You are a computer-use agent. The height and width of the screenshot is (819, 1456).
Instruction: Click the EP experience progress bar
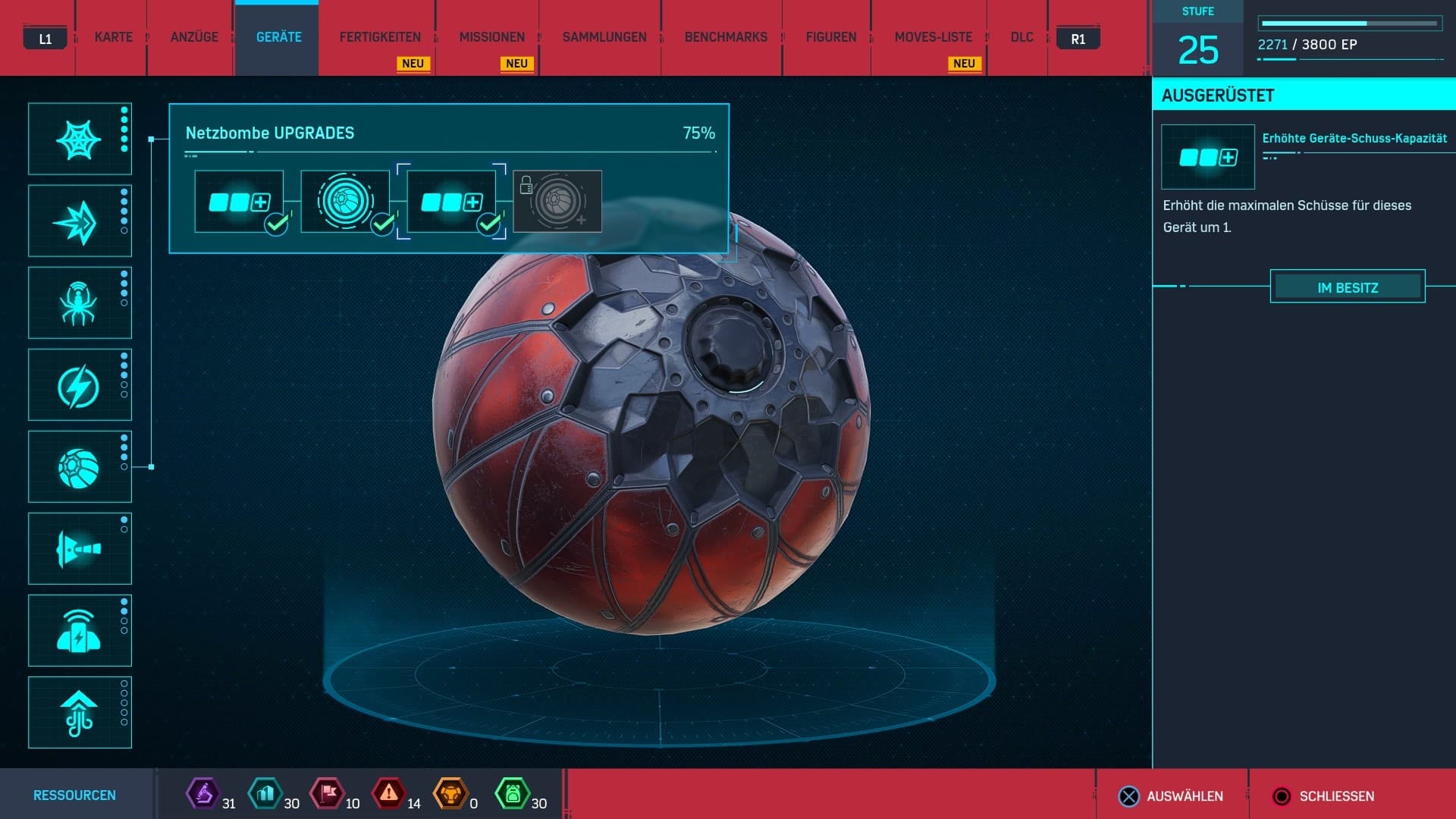(1350, 24)
